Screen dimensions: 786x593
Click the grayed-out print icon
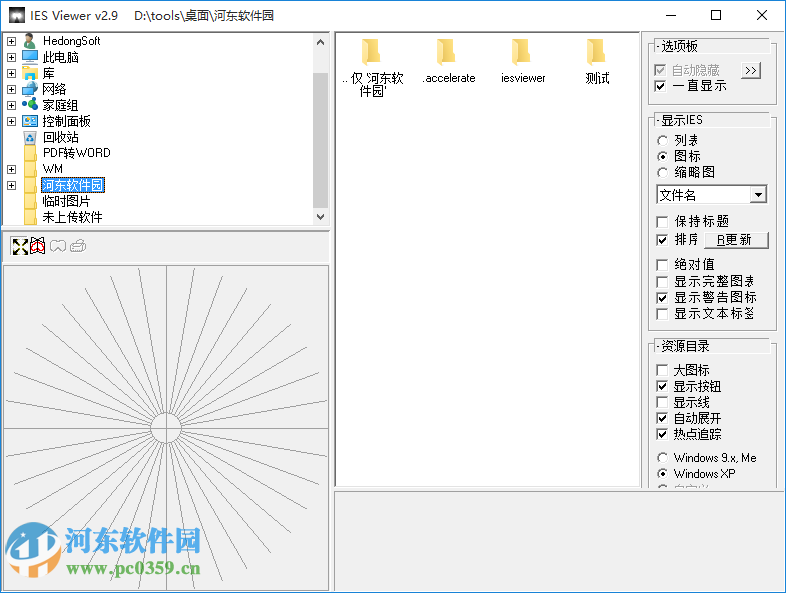pyautogui.click(x=78, y=246)
